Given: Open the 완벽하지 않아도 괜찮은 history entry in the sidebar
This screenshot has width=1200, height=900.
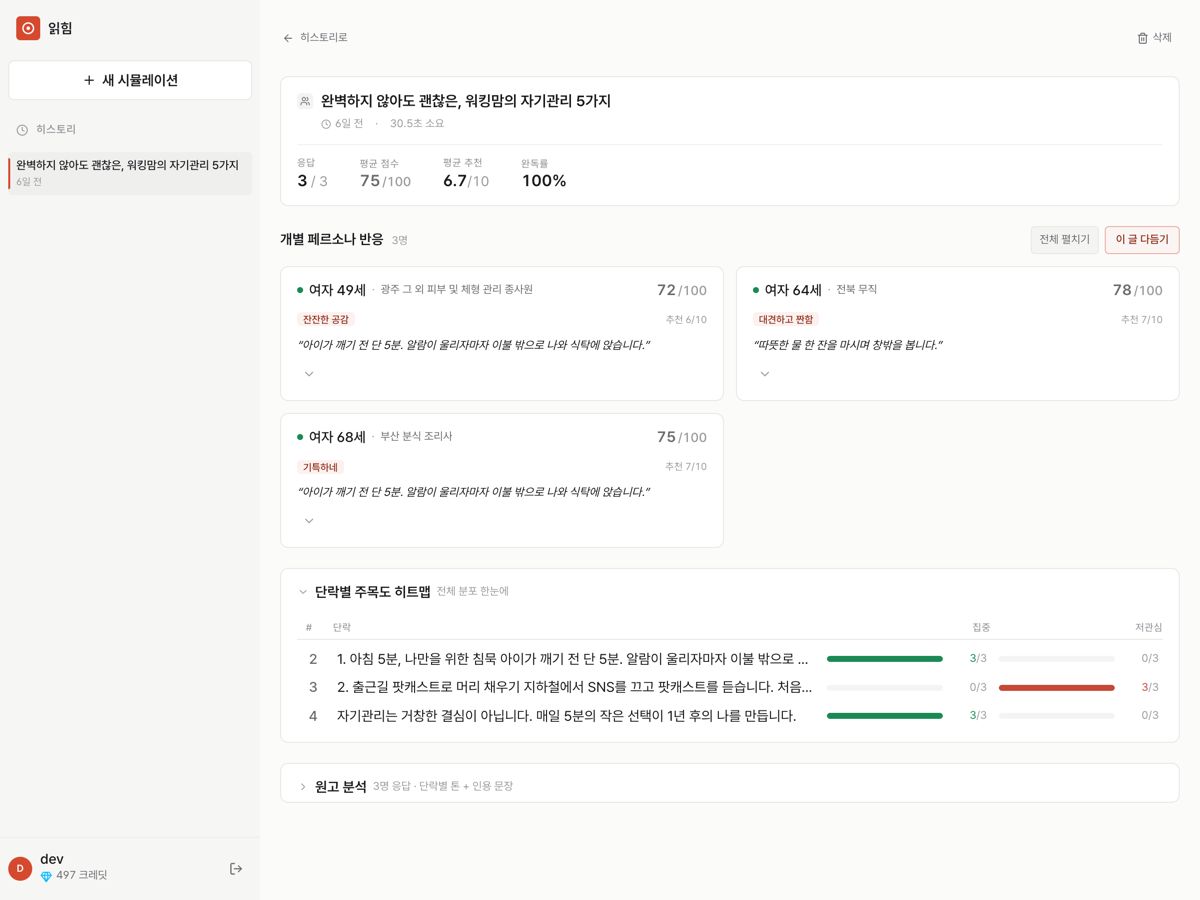Looking at the screenshot, I should [130, 172].
